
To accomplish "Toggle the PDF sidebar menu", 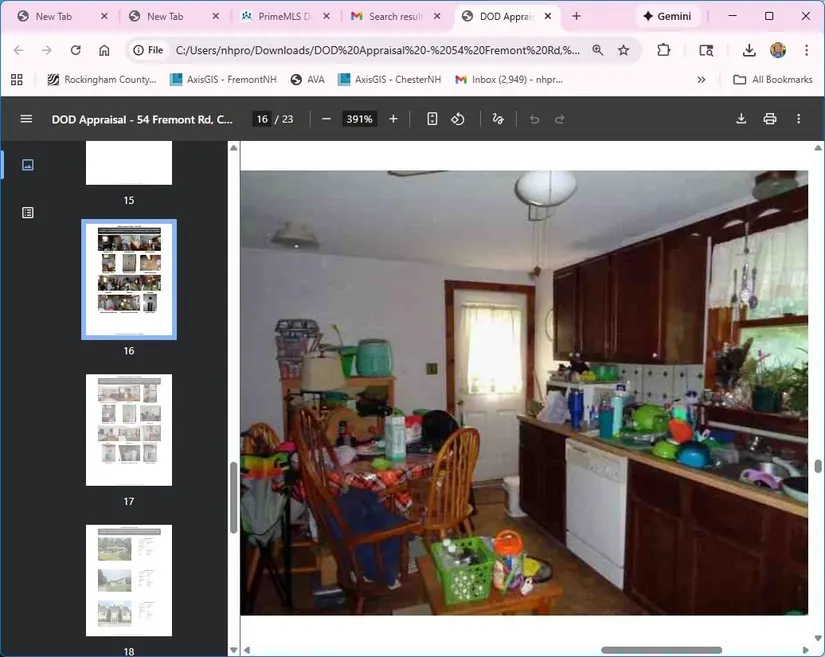I will [26, 119].
